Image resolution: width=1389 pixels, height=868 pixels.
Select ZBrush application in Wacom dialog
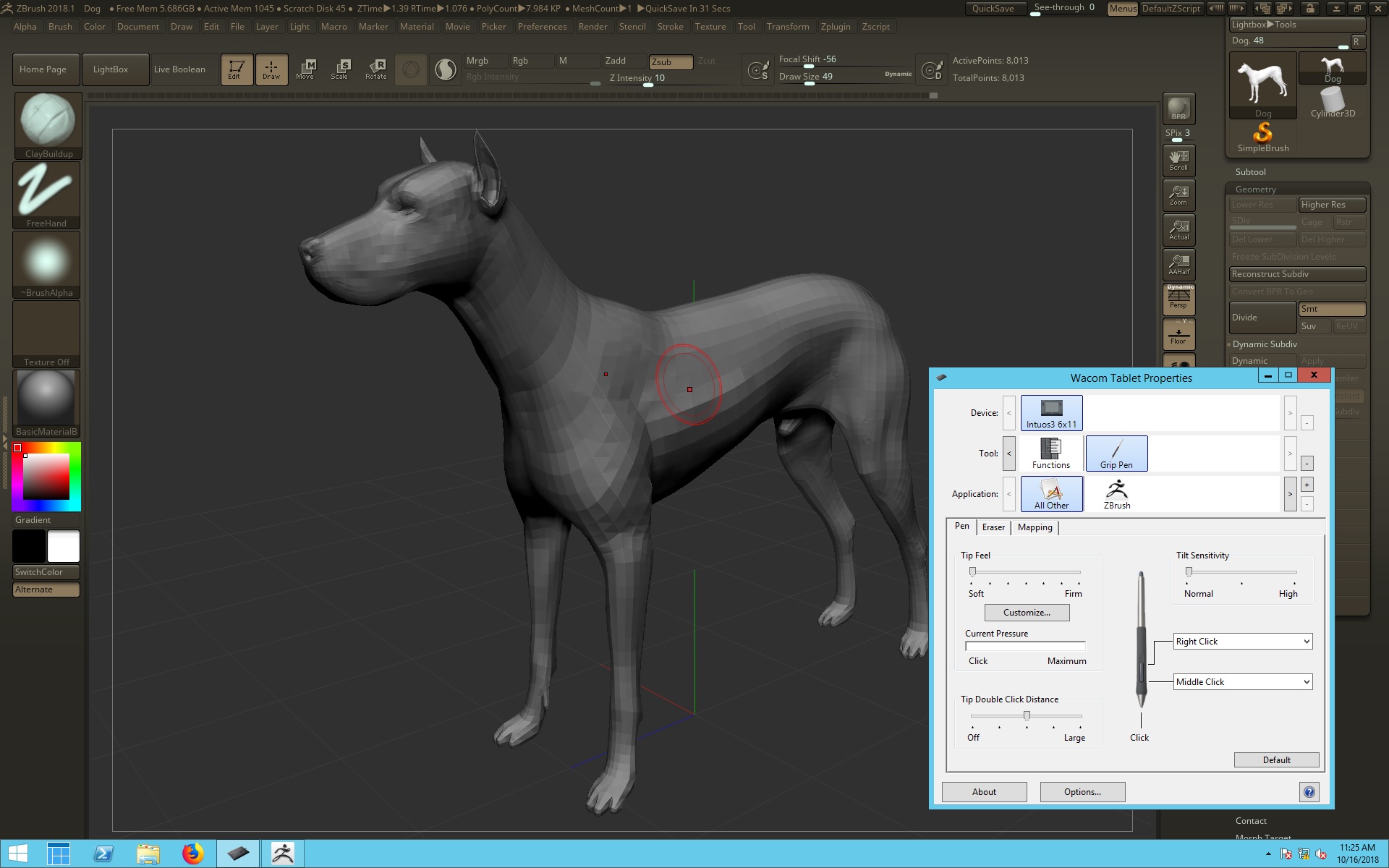click(x=1116, y=494)
